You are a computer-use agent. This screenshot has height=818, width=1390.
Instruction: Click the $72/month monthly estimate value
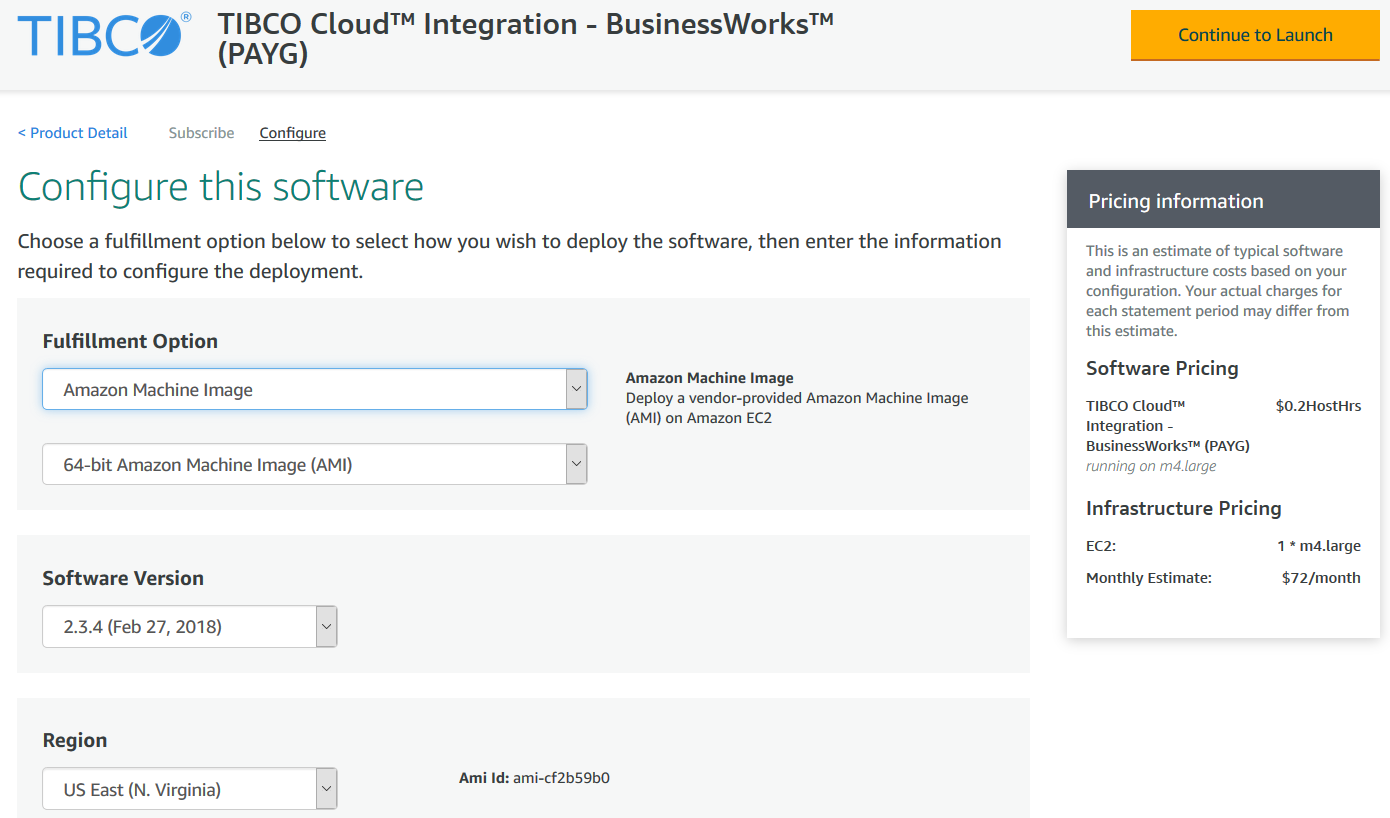point(1320,578)
